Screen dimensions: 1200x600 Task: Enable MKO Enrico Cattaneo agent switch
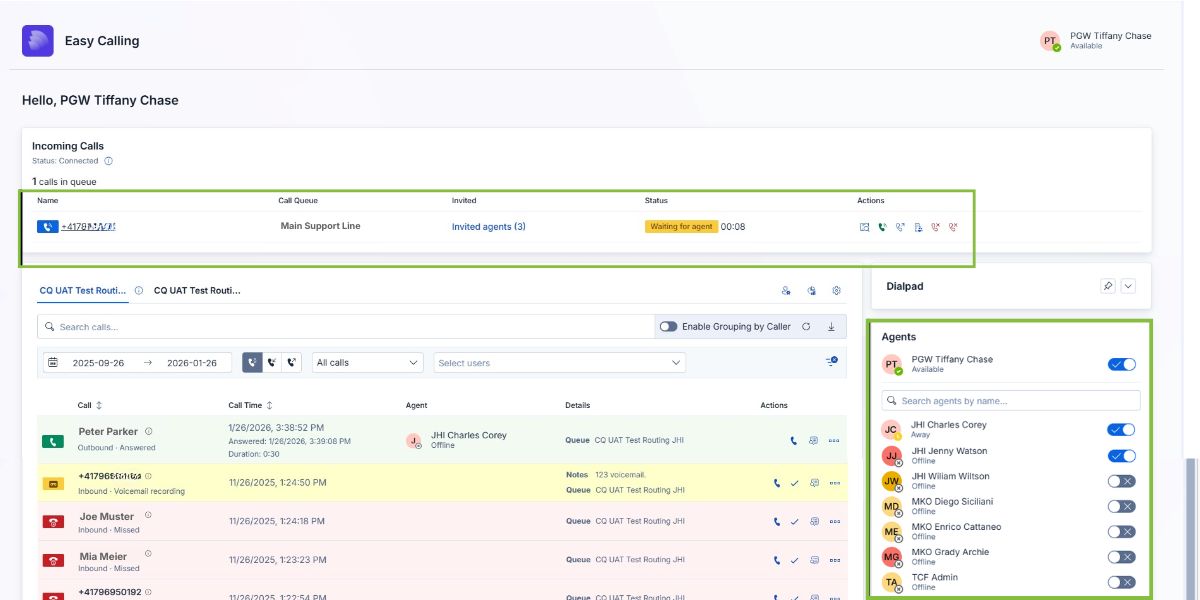tap(1122, 532)
